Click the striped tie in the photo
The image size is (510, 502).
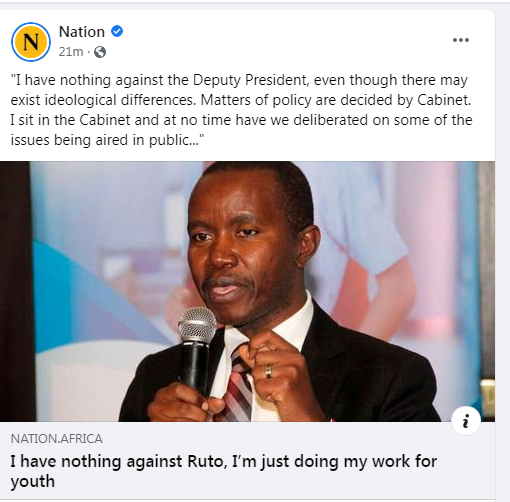pyautogui.click(x=238, y=388)
